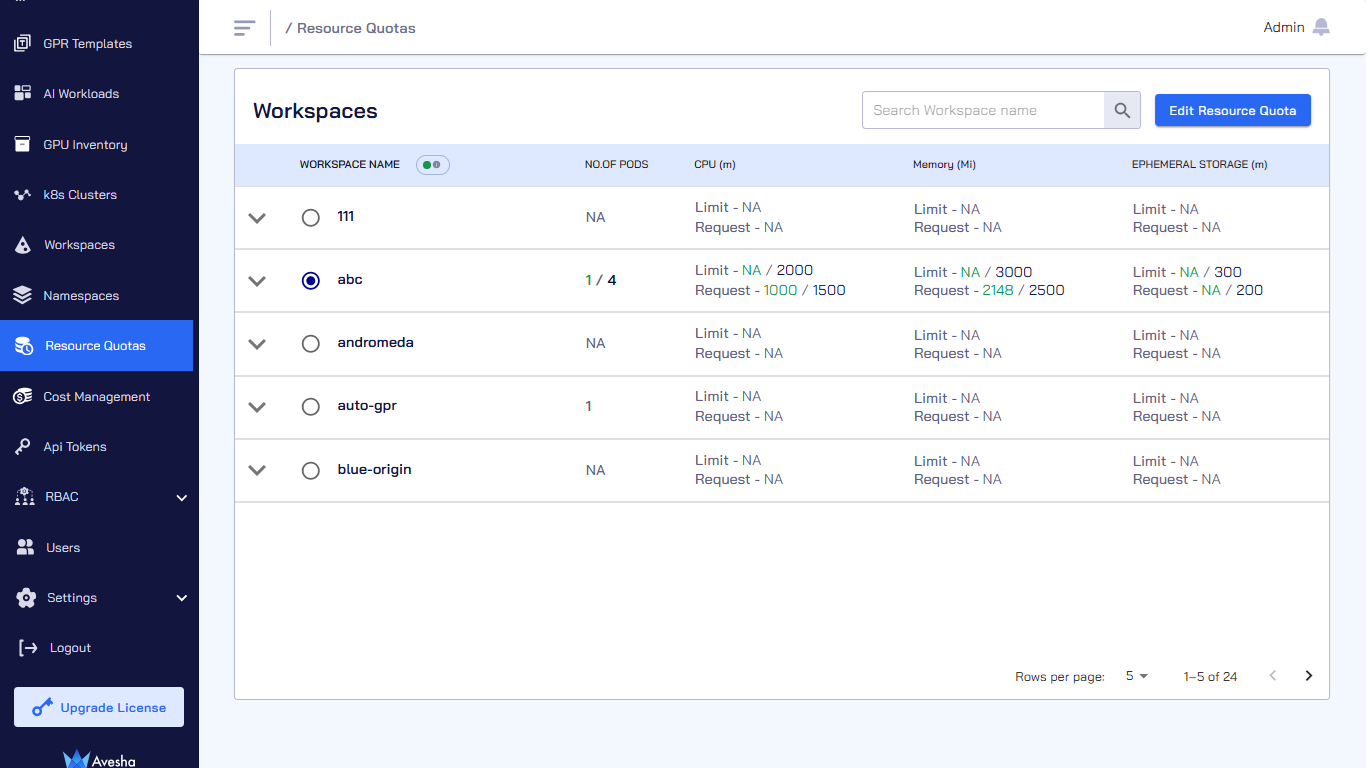Click the notification bell icon
The width and height of the screenshot is (1370, 768).
[1321, 27]
